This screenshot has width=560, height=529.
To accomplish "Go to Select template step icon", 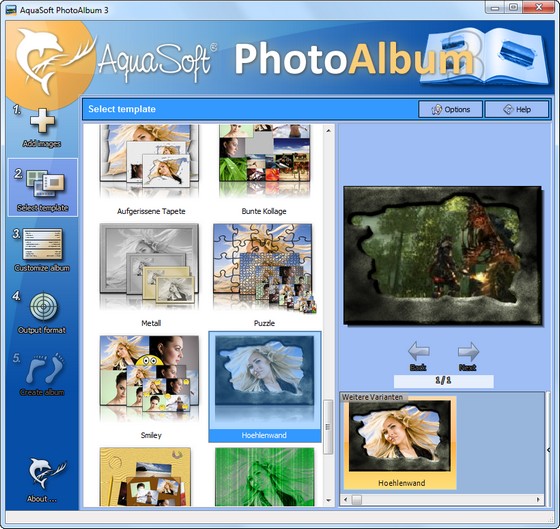I will coord(45,184).
